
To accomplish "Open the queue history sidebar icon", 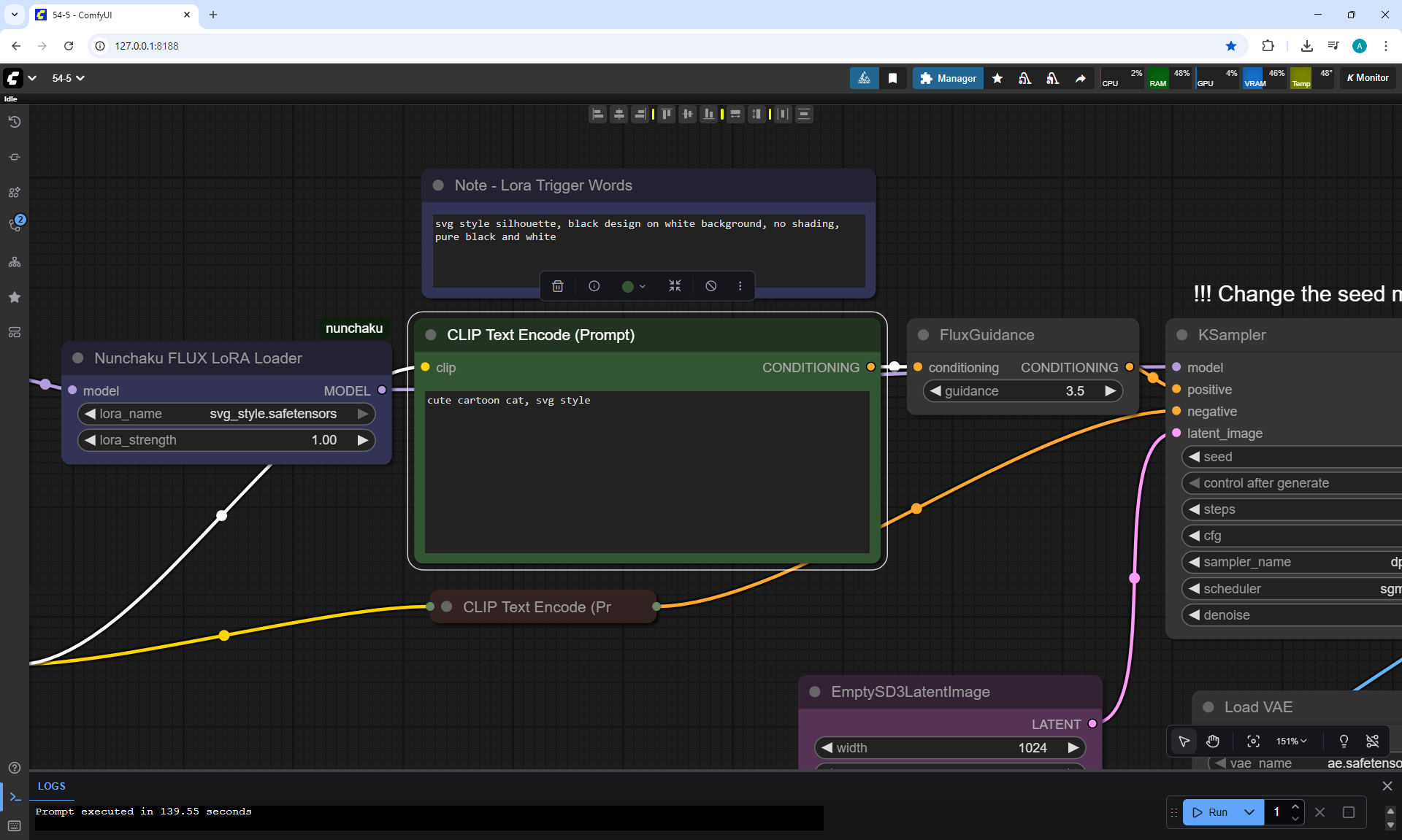I will [15, 122].
